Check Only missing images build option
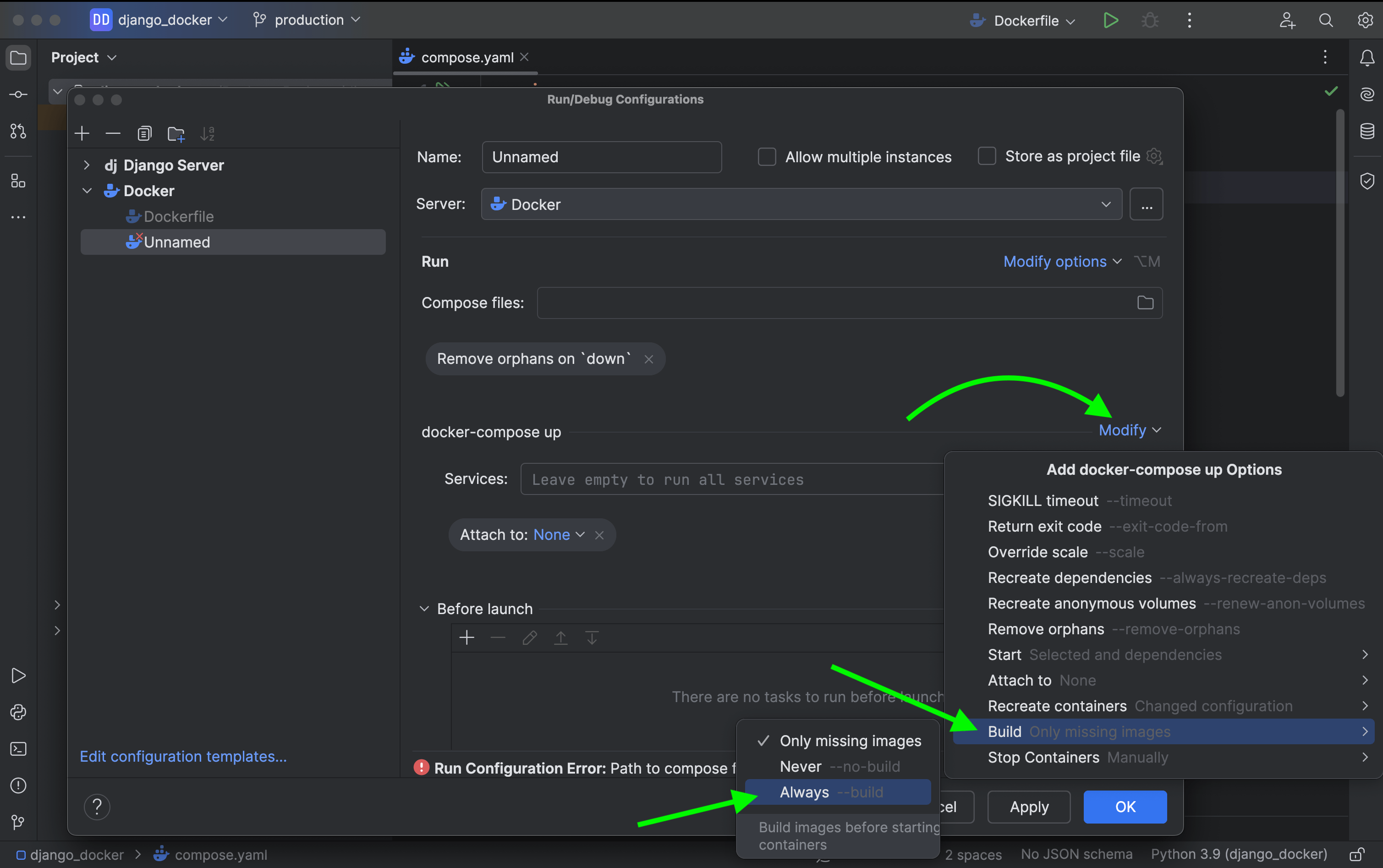The width and height of the screenshot is (1383, 868). 849,741
